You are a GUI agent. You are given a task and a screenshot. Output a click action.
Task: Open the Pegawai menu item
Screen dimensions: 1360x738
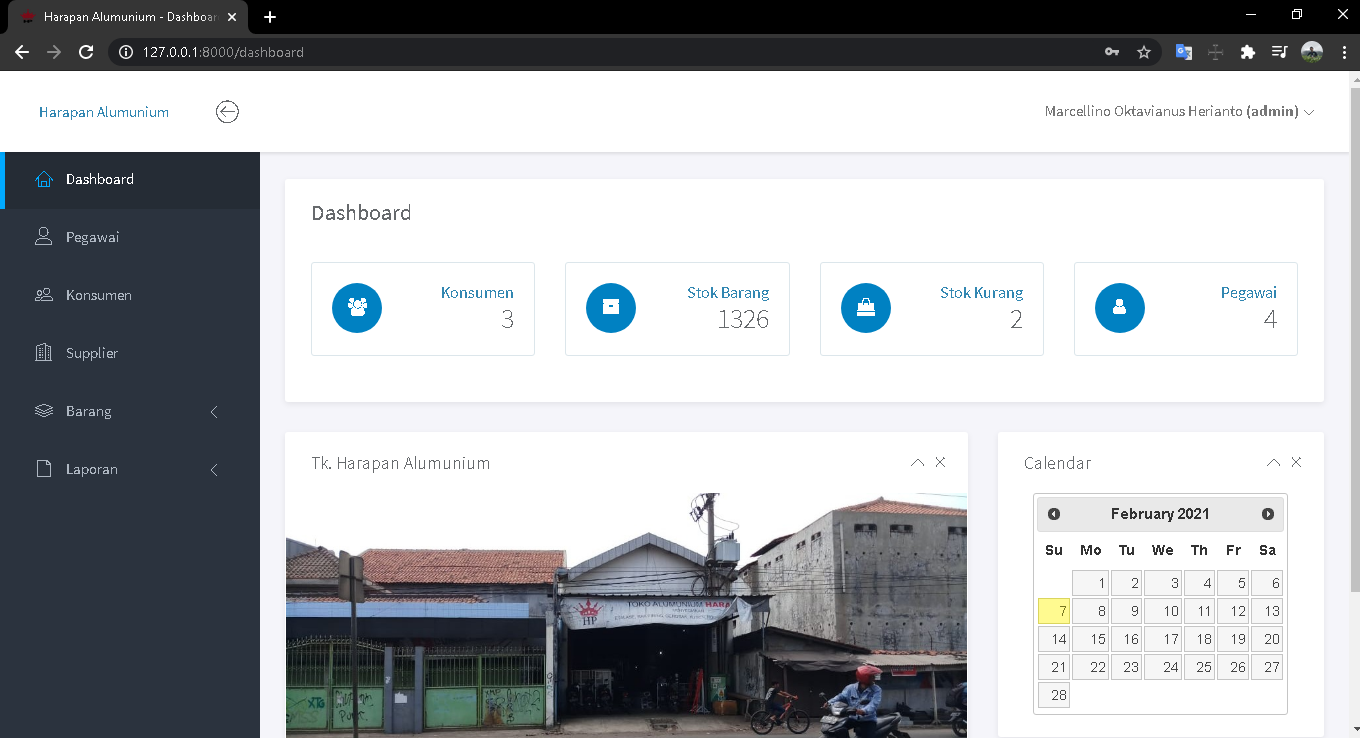tap(92, 237)
